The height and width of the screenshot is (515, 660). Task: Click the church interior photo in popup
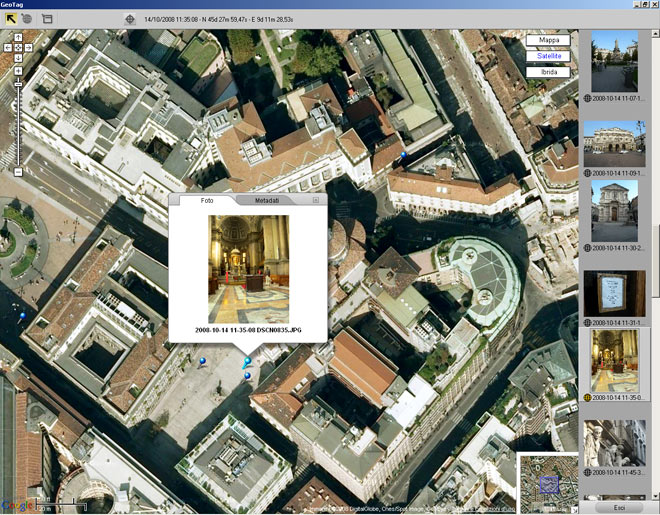(x=249, y=269)
